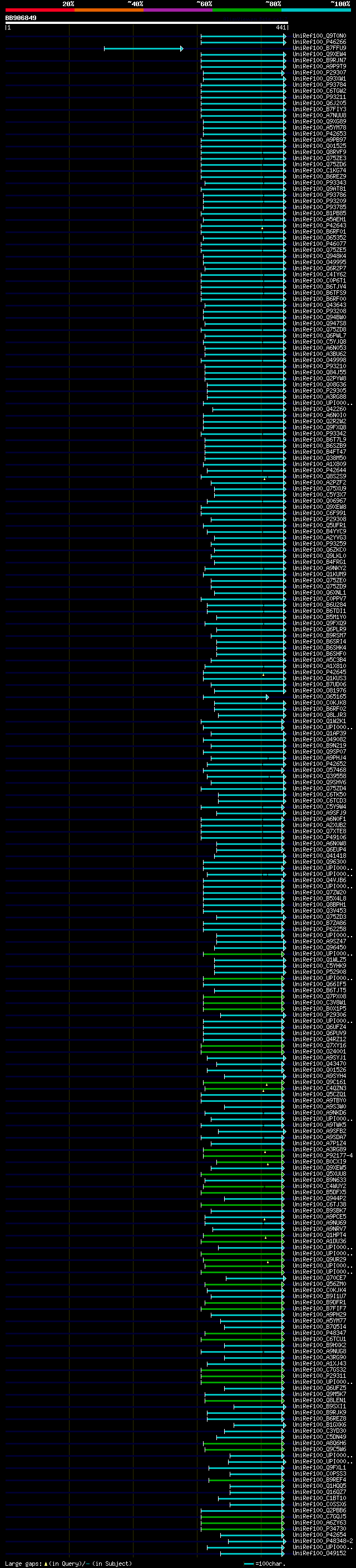Select the UniRef100_A5AEH1 label
Viewport: 356px width, 1568px height.
point(319,219)
